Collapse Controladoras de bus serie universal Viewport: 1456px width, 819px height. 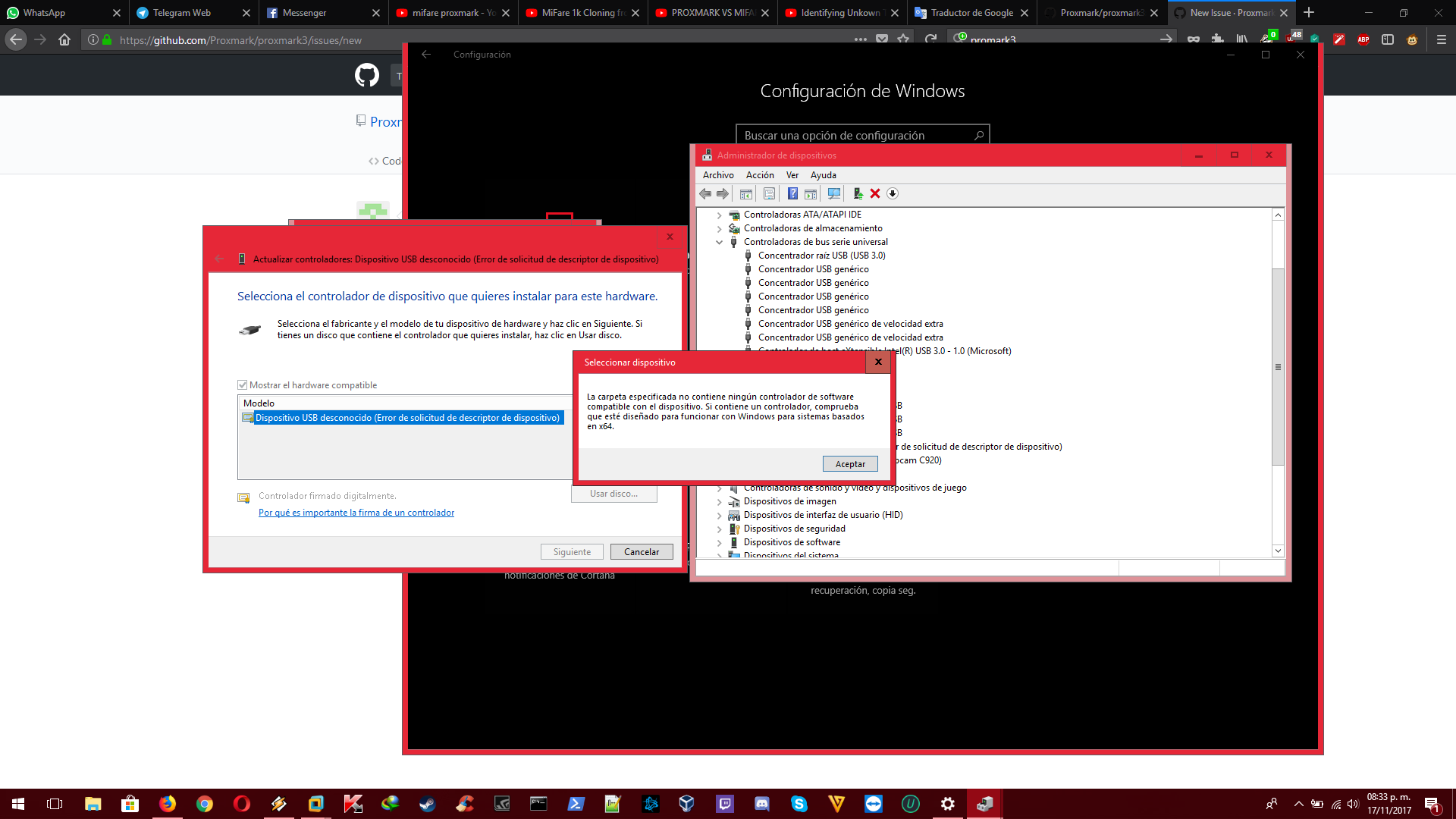coord(719,242)
